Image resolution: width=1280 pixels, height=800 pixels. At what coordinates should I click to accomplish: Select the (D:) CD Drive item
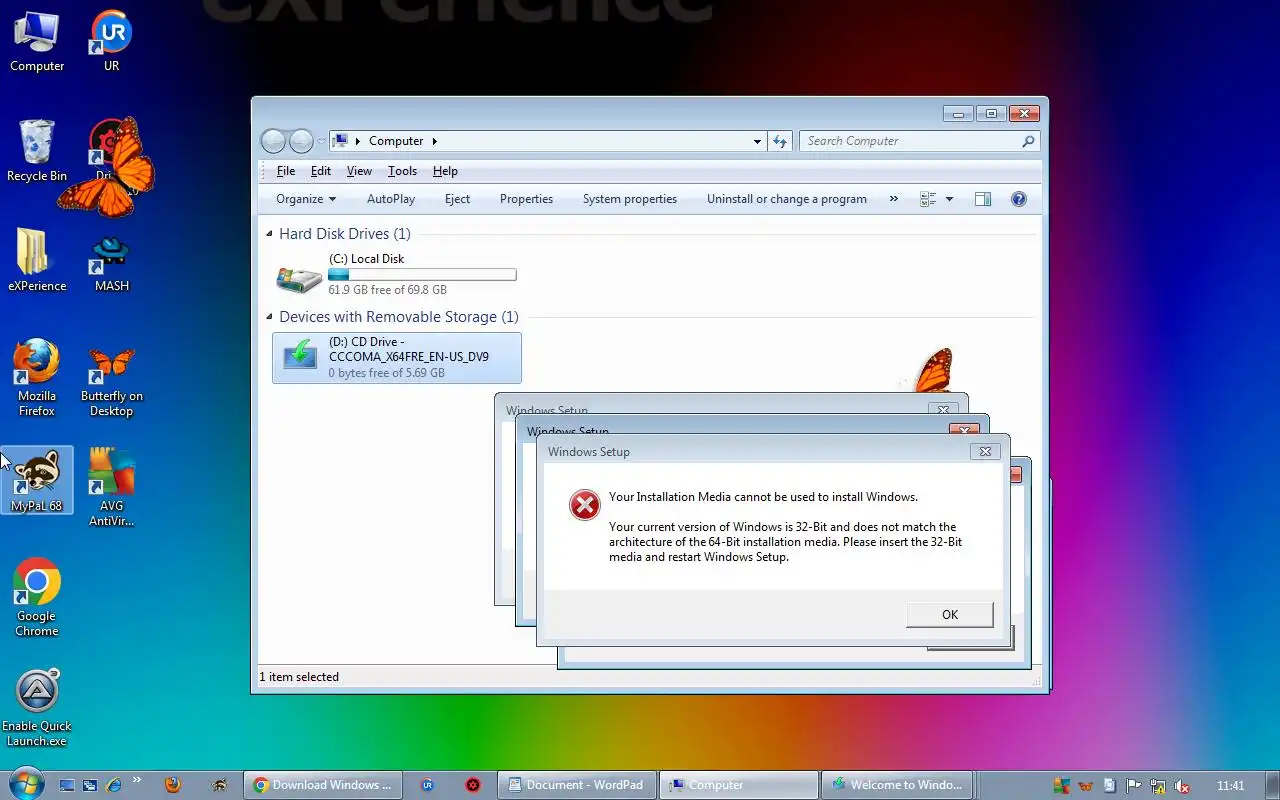coord(397,358)
